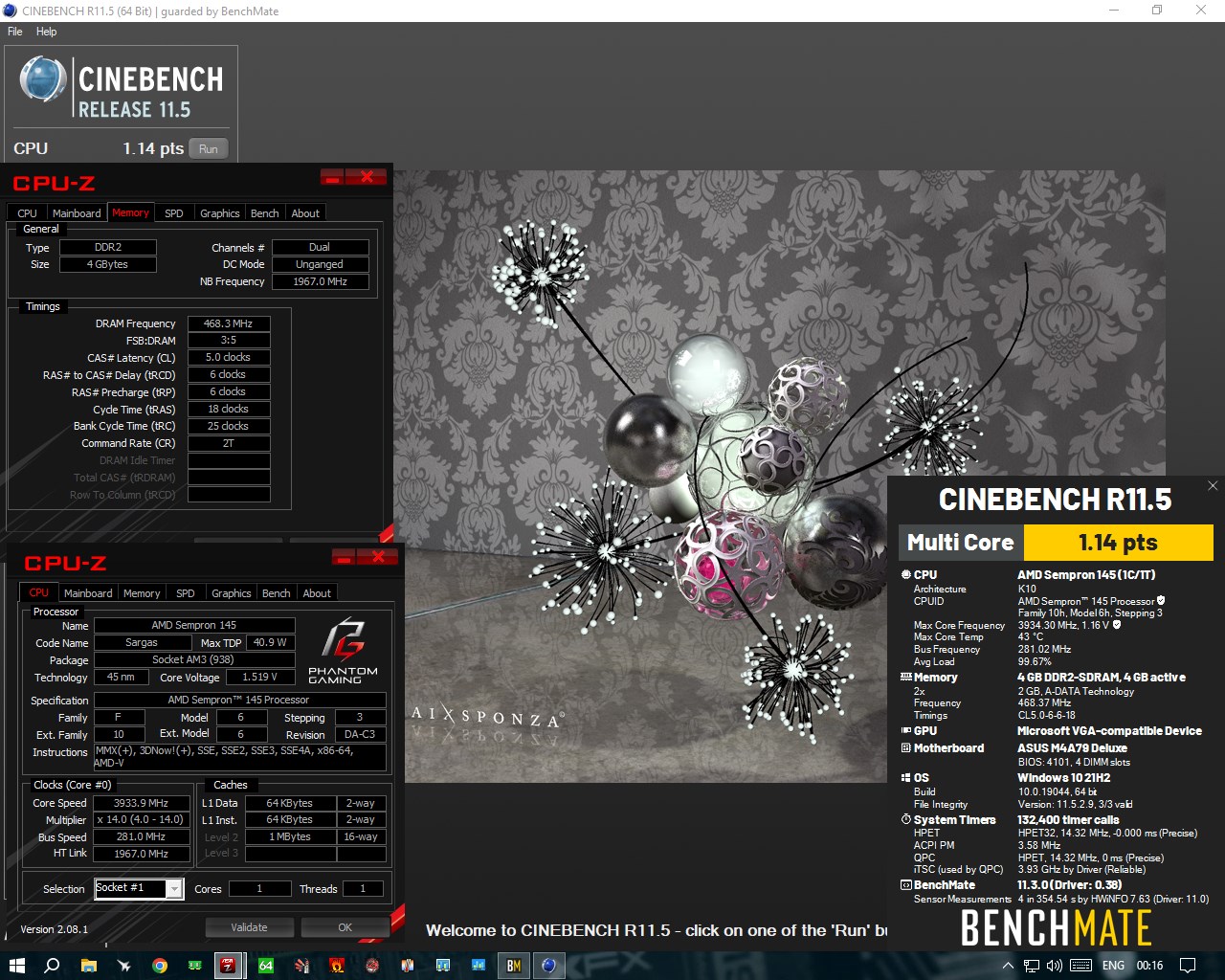Viewport: 1225px width, 980px height.
Task: Click CAS# Latency value 5.0 clocks
Action: [x=229, y=357]
